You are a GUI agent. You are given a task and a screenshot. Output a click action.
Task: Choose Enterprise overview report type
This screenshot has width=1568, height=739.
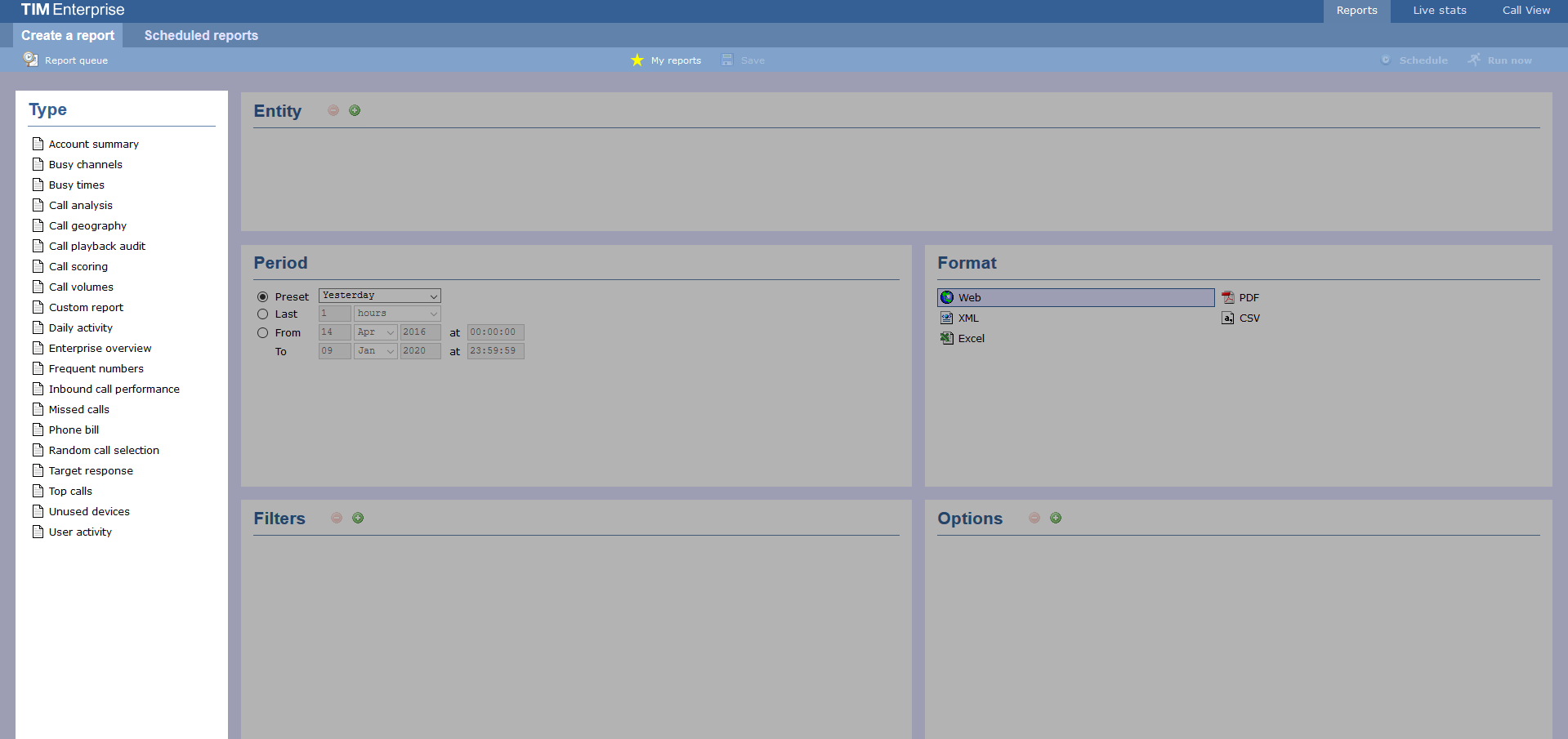(x=100, y=348)
